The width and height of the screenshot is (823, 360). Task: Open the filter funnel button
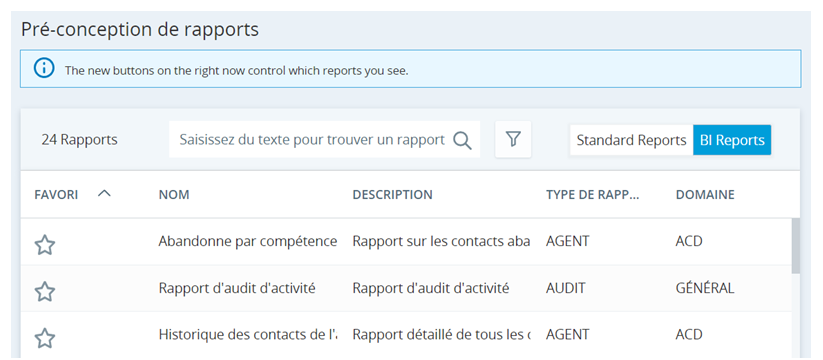(x=513, y=139)
